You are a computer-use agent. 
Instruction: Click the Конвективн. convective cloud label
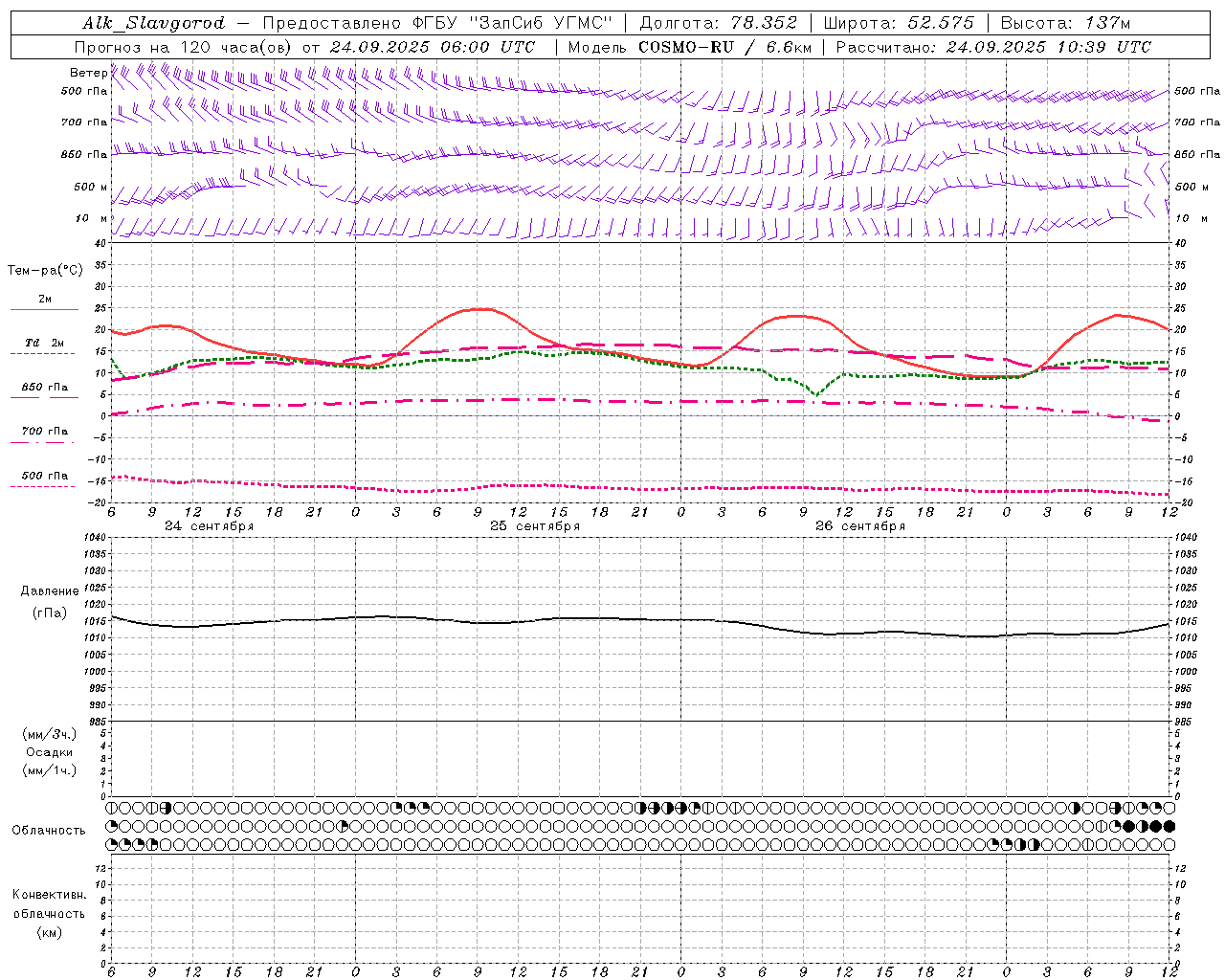[x=49, y=895]
